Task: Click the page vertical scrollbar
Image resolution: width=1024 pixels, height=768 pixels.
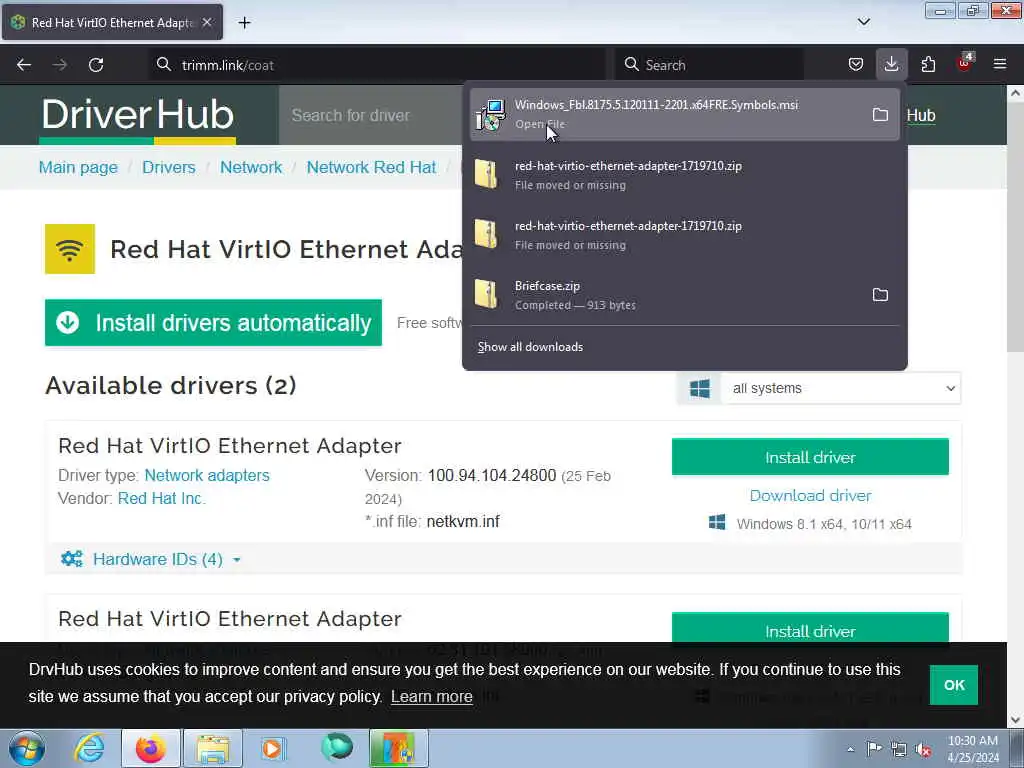Action: [x=1016, y=229]
